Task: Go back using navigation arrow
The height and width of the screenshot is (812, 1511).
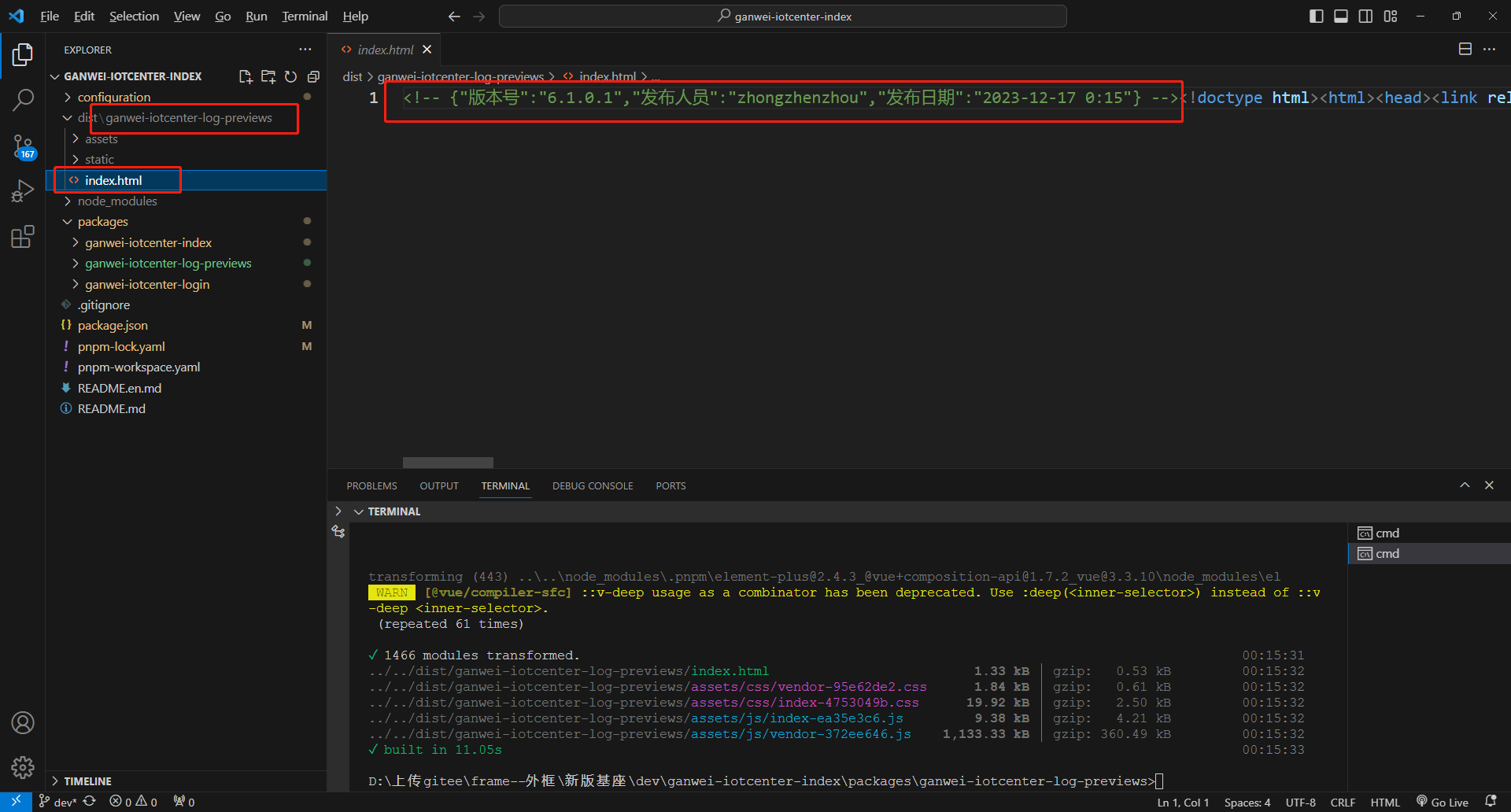Action: coord(454,17)
